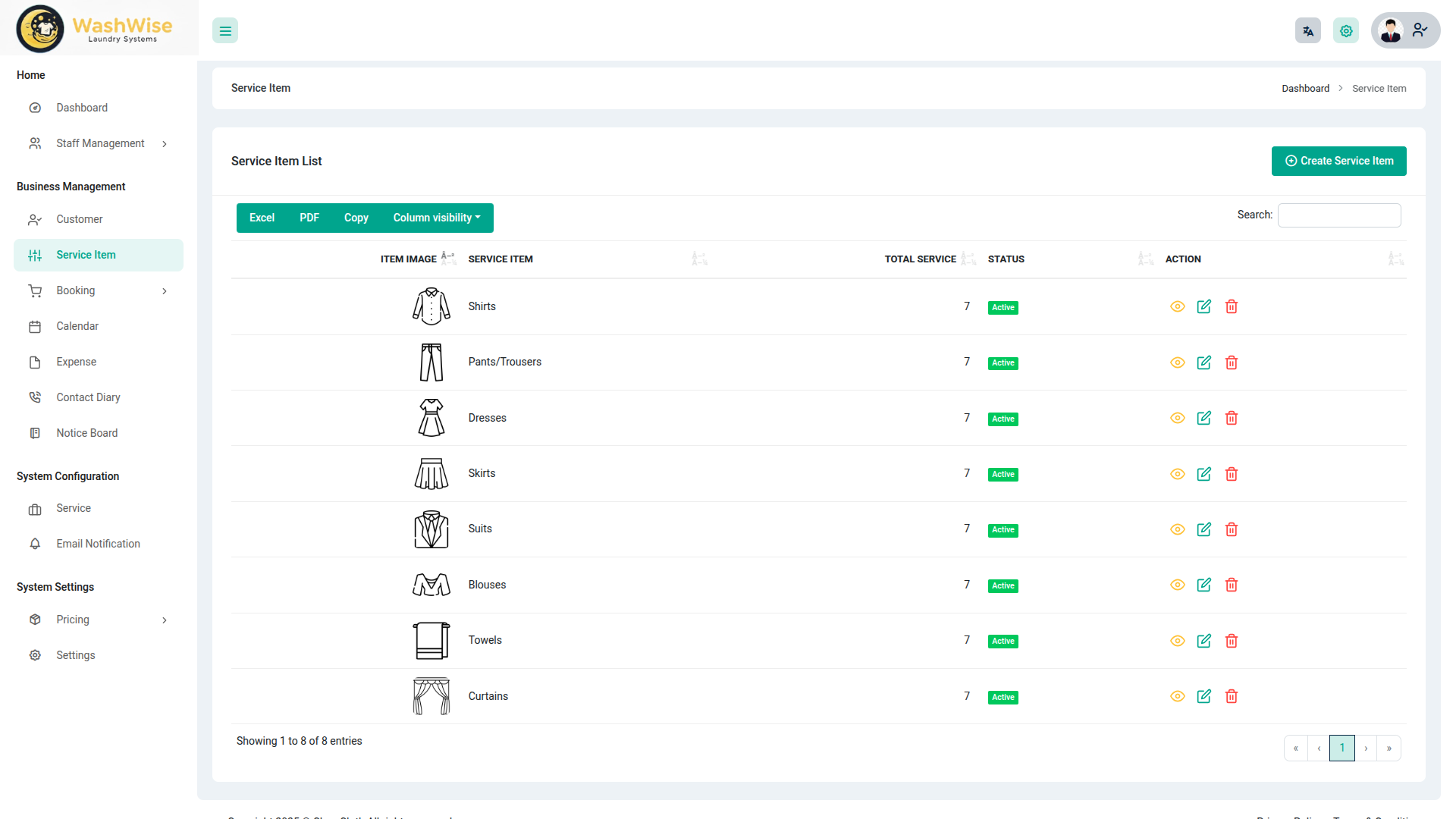The width and height of the screenshot is (1456, 819).
Task: Delete the Curtains item via trash icon
Action: click(1231, 696)
